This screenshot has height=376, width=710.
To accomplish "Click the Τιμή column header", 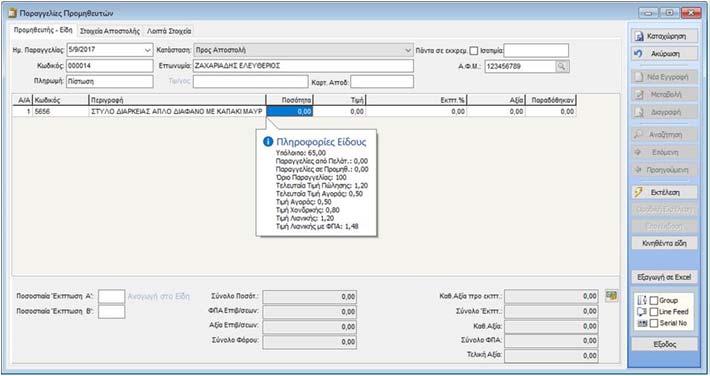I will click(x=339, y=100).
